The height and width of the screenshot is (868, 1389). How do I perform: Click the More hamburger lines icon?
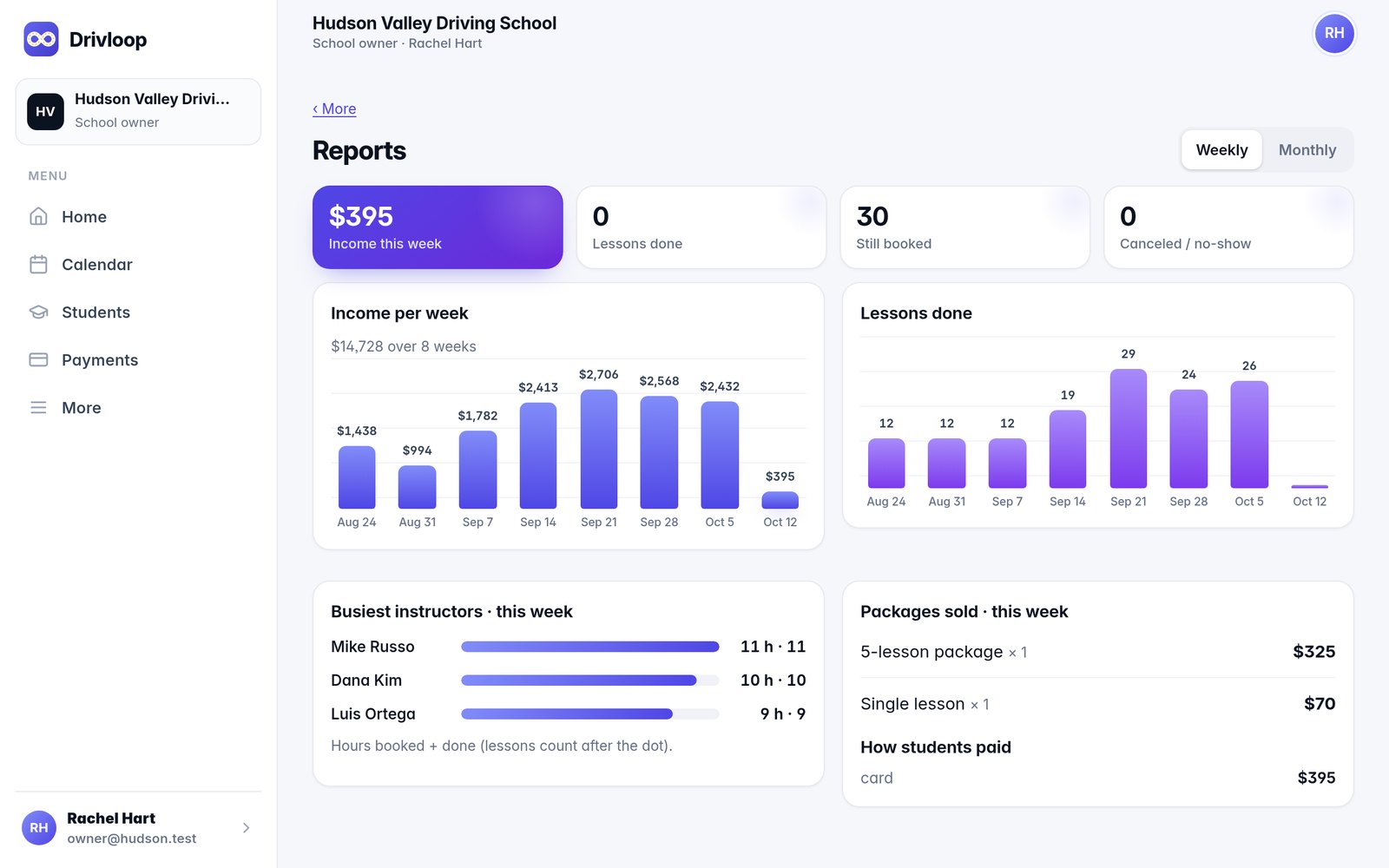[x=38, y=407]
